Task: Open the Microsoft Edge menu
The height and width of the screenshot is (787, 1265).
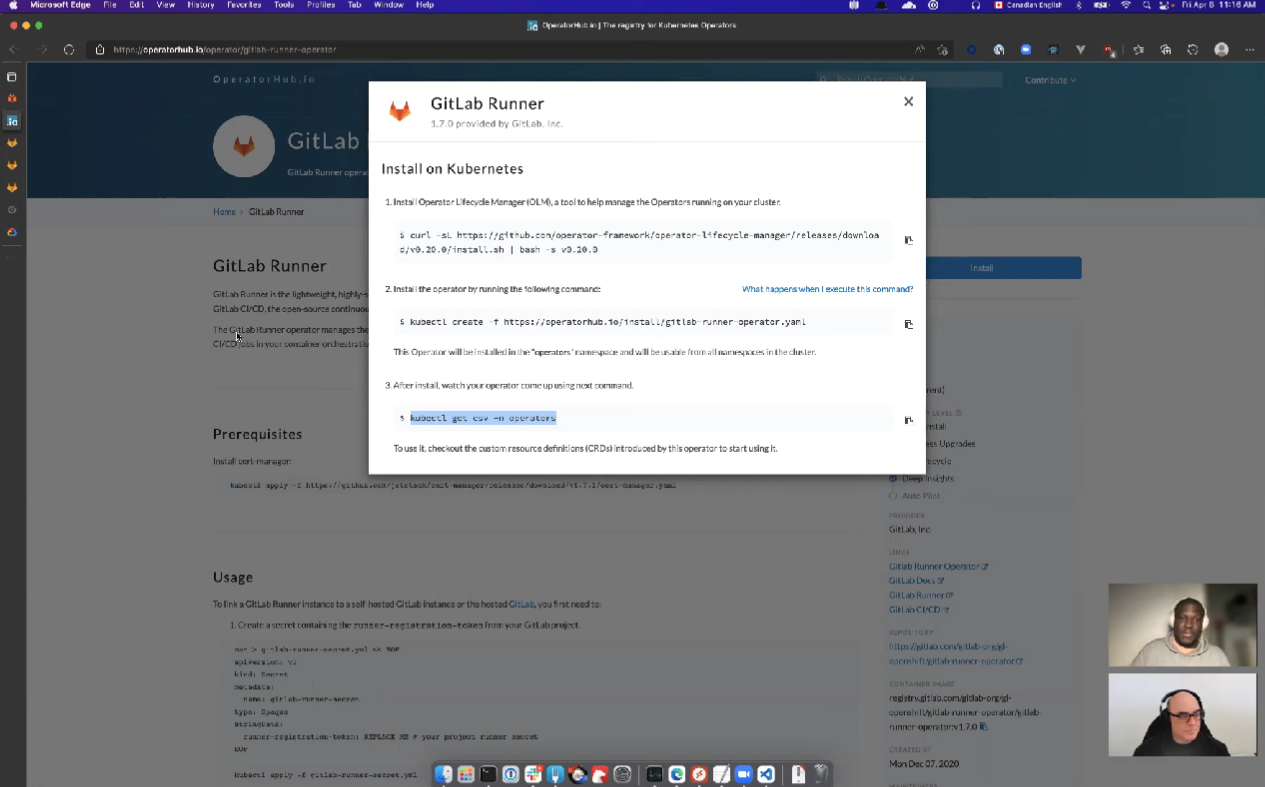Action: (x=60, y=5)
